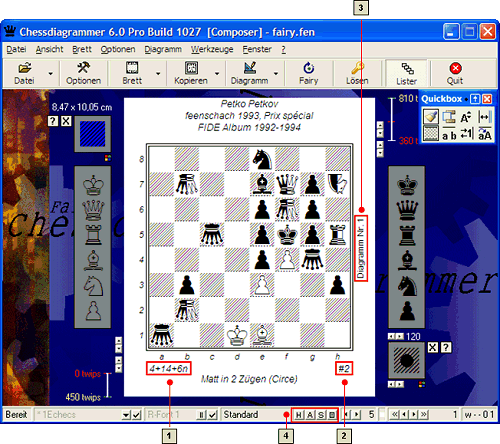Open the Diagramm menu in menu bar
This screenshot has height=444, width=500.
click(163, 49)
